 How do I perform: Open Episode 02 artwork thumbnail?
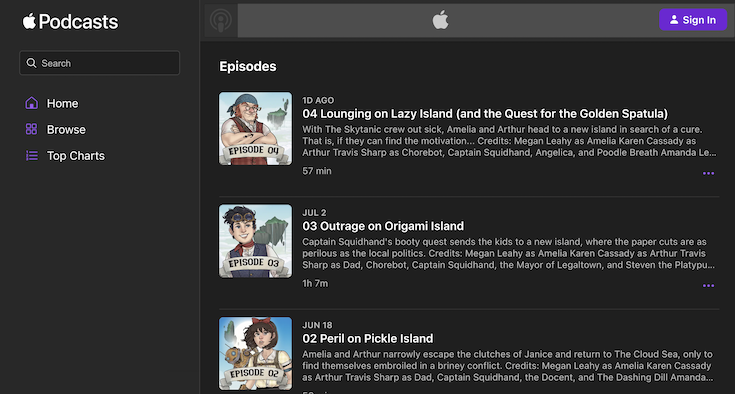[255, 353]
